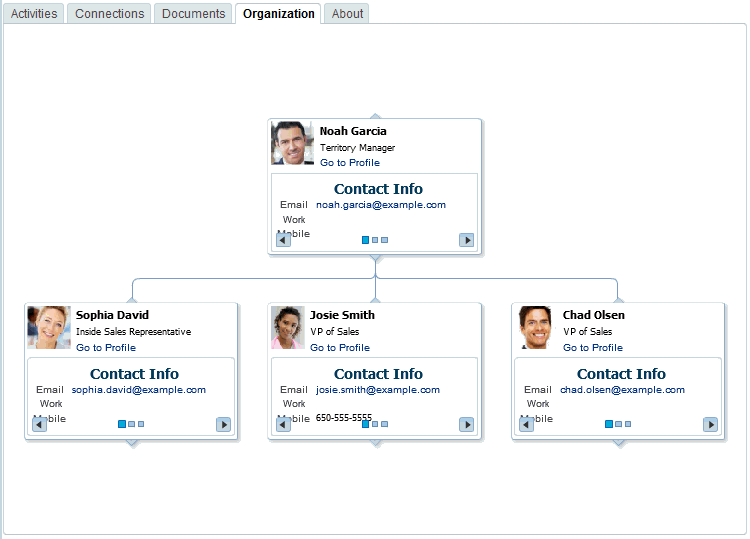This screenshot has width=750, height=539.
Task: Click next panel arrow on Josie Smith card
Action: [466, 424]
